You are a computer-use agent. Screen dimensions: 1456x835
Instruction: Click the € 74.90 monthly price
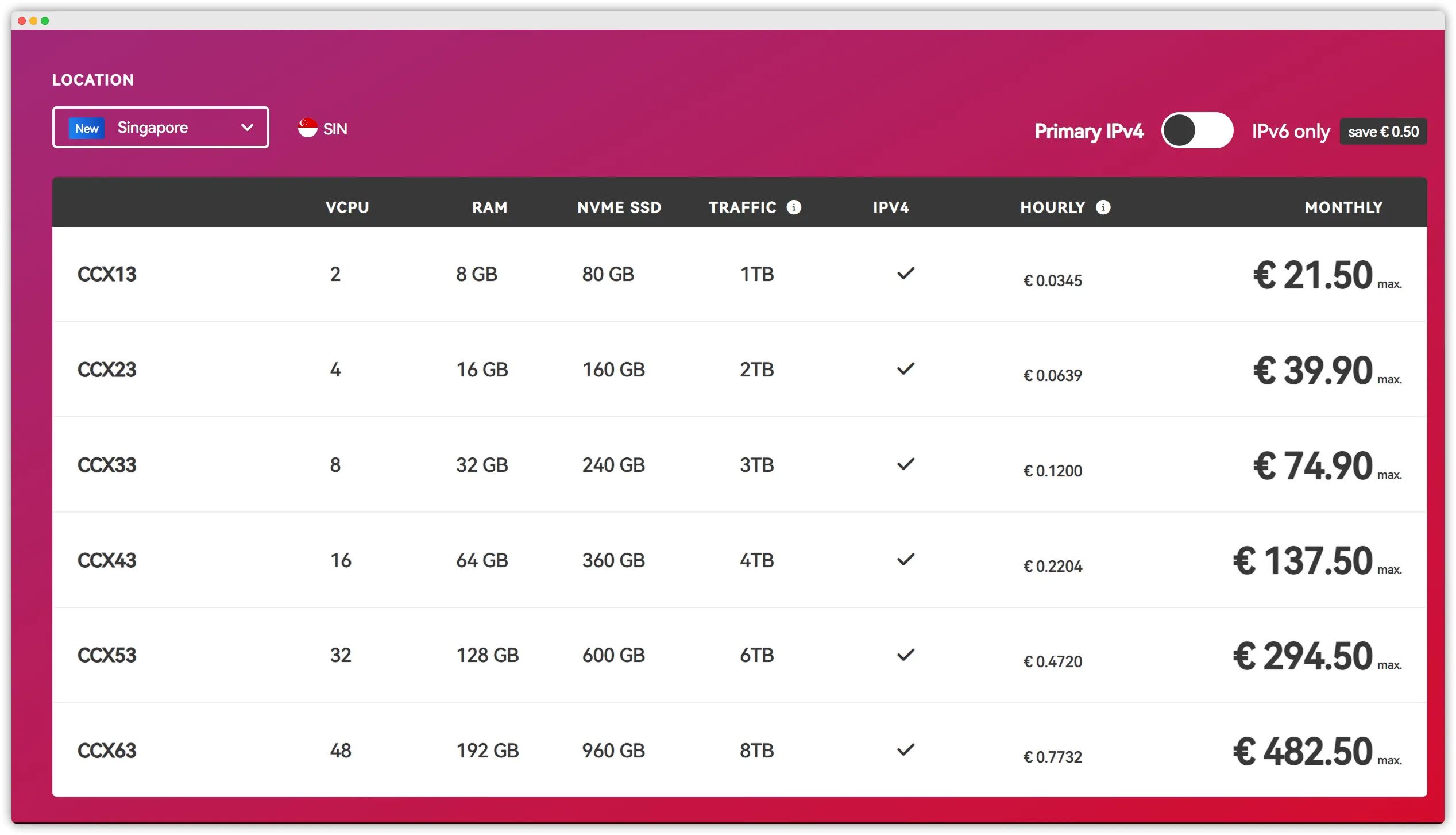tap(1313, 465)
